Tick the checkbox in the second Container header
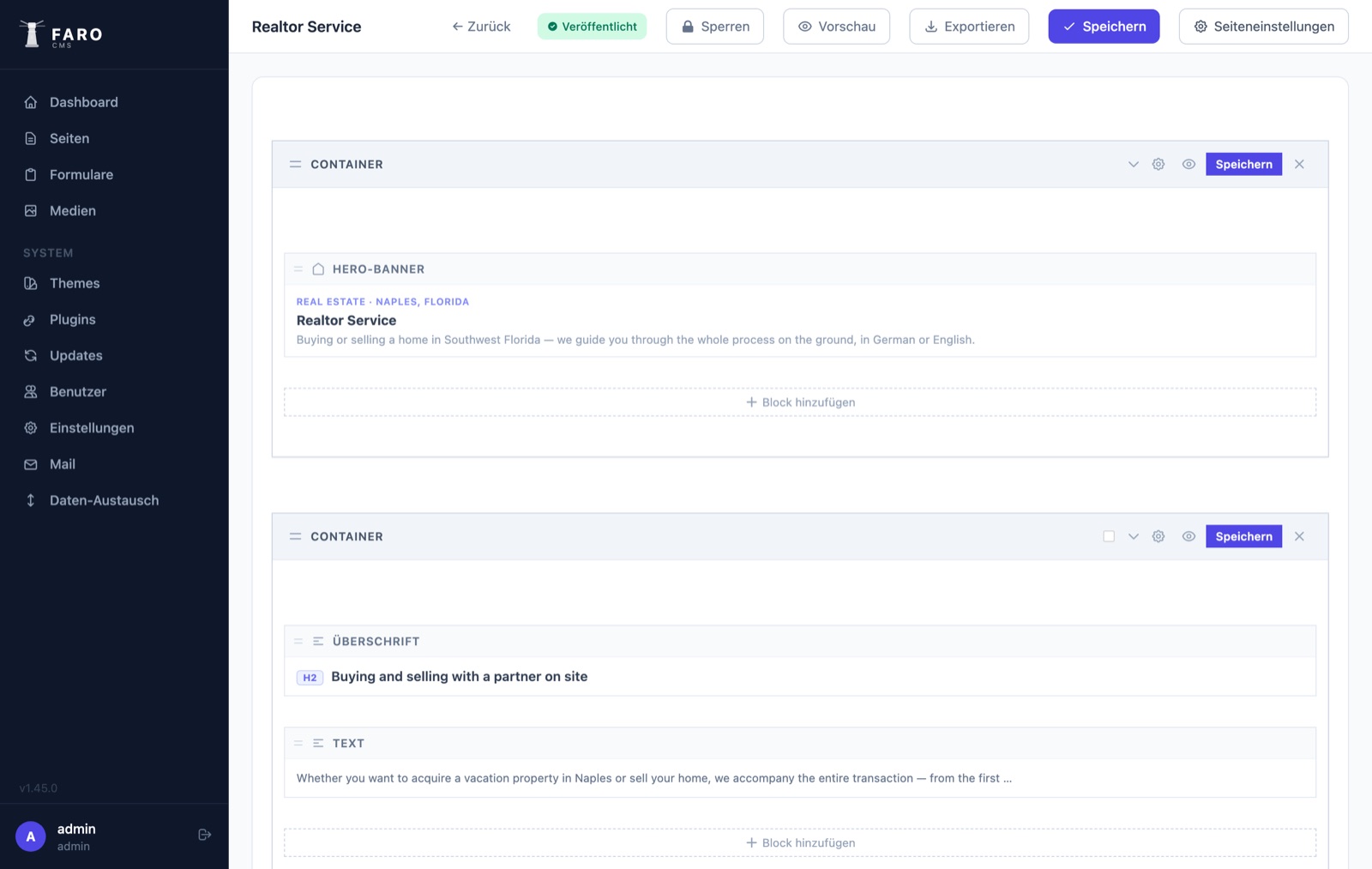Image resolution: width=1372 pixels, height=869 pixels. point(1109,536)
